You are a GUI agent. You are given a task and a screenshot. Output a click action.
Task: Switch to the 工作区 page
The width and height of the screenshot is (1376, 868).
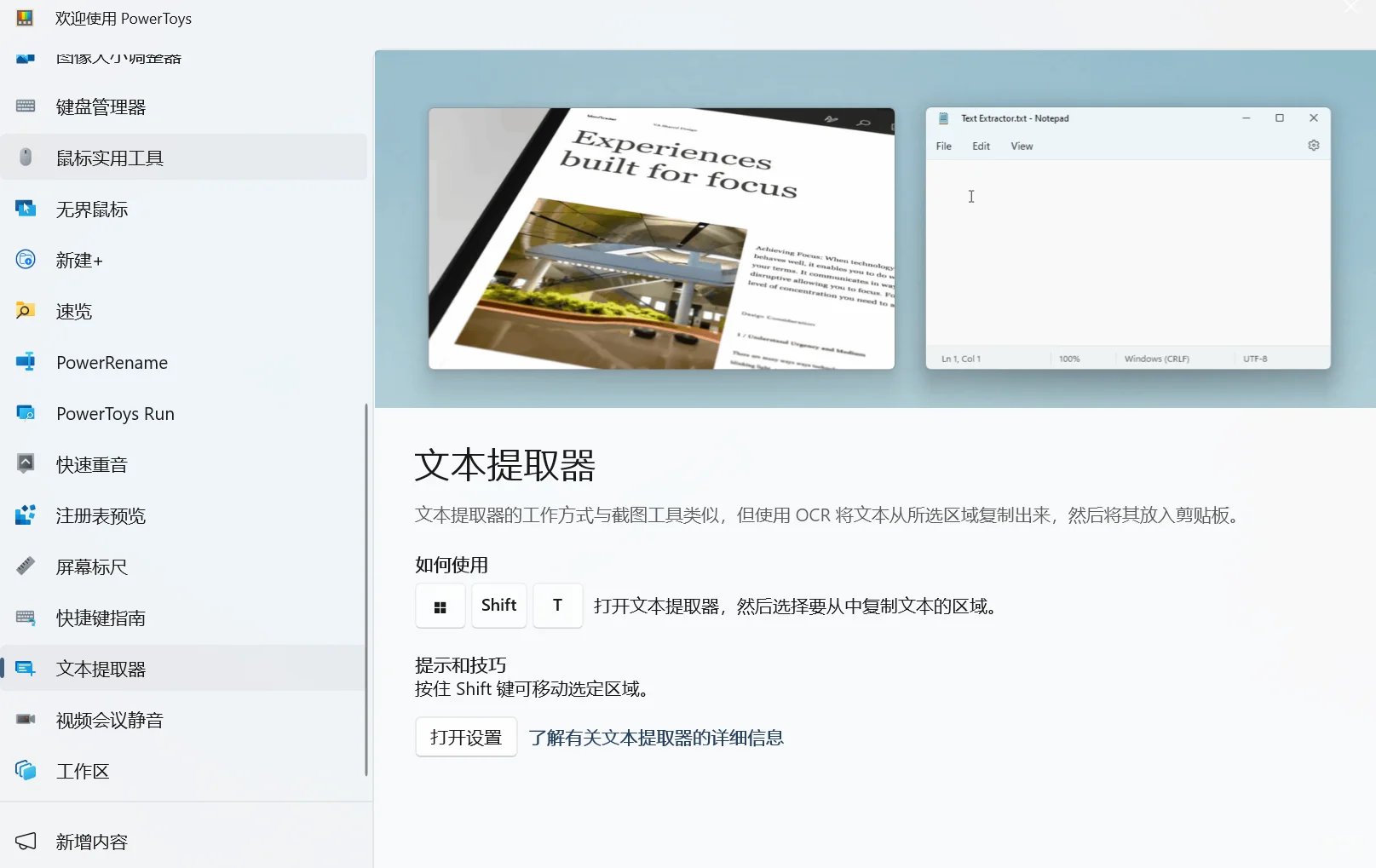coord(184,771)
